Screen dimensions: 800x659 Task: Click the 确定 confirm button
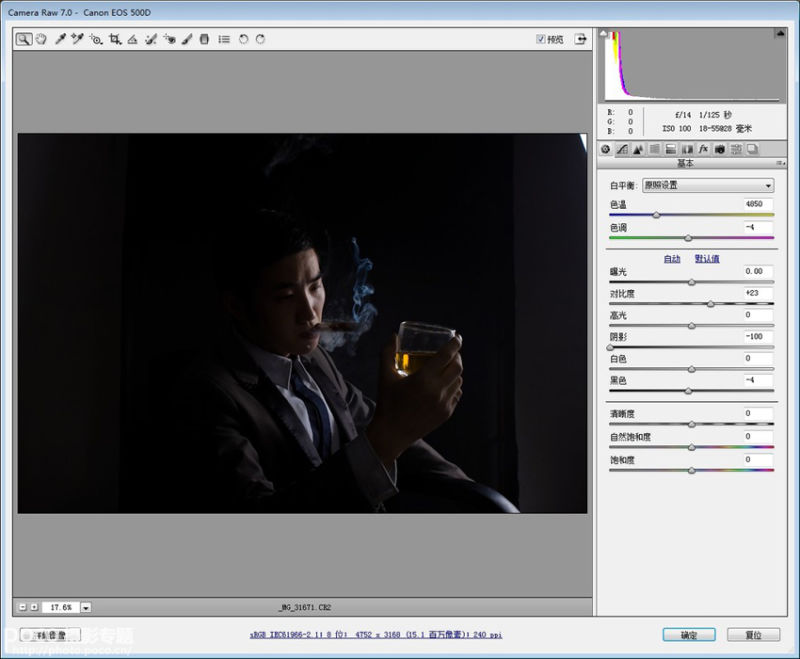click(689, 635)
